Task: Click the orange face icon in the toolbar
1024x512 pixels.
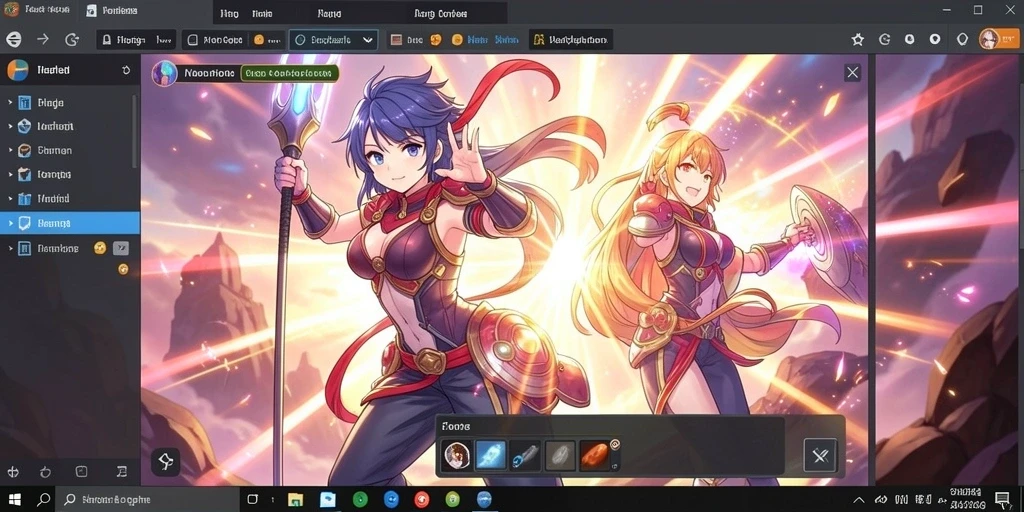Action: [436, 40]
